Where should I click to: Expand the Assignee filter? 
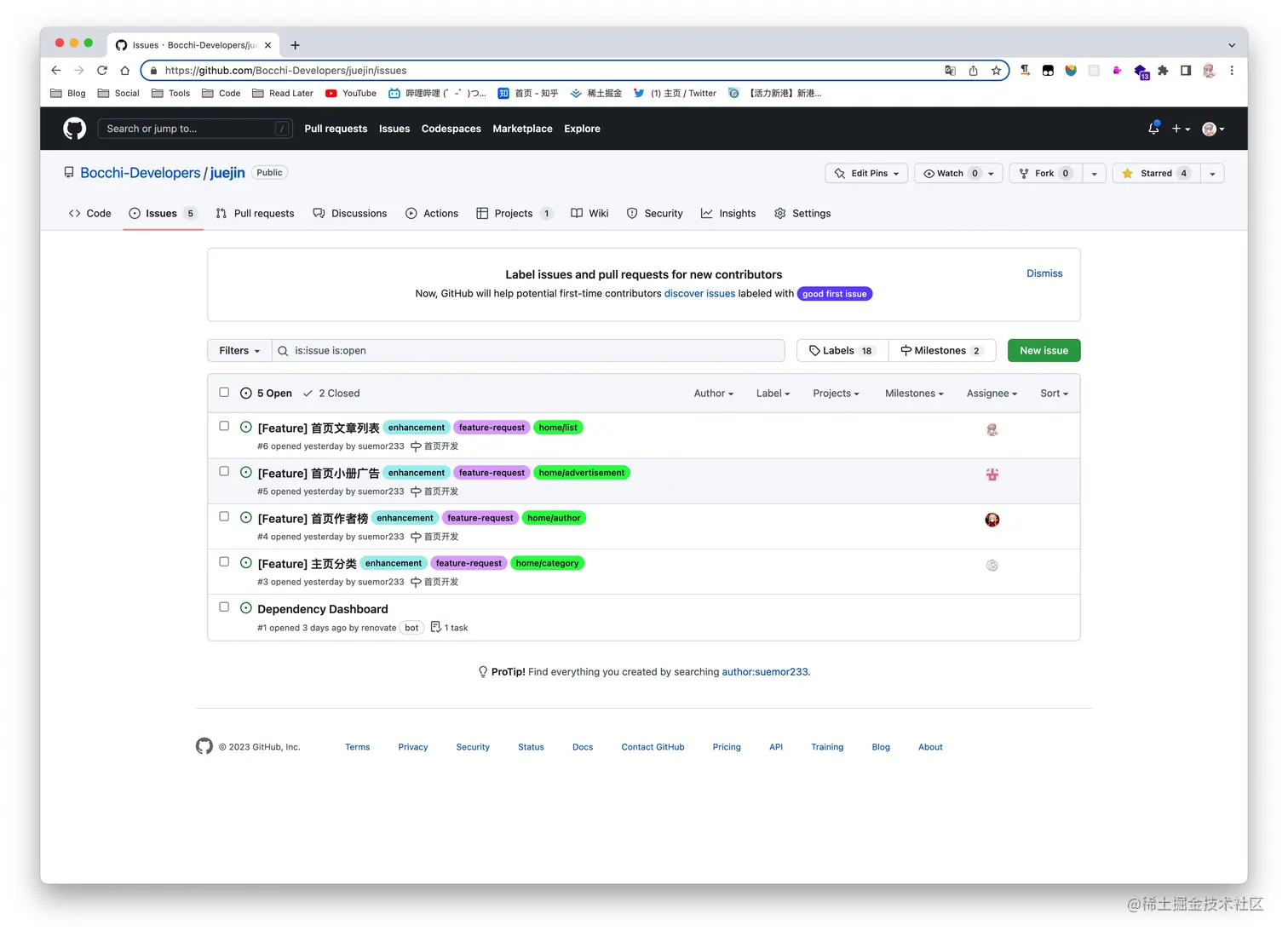tap(992, 394)
